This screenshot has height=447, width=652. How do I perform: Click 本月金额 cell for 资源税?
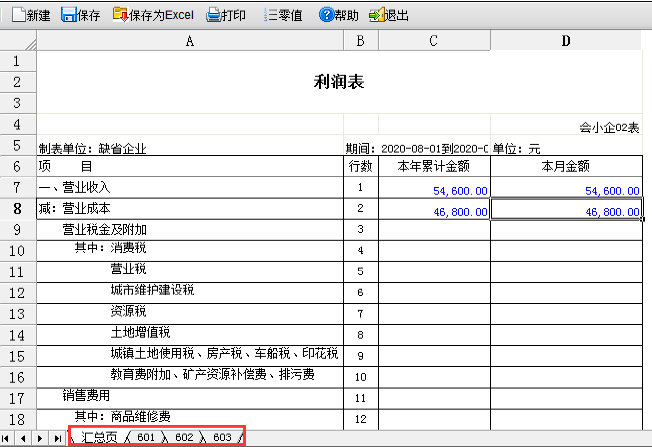click(x=566, y=314)
